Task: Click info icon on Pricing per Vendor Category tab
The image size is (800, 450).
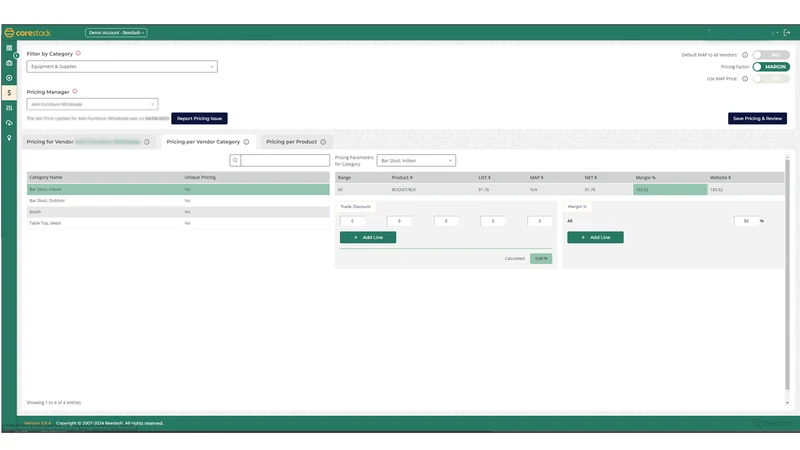Action: point(246,142)
